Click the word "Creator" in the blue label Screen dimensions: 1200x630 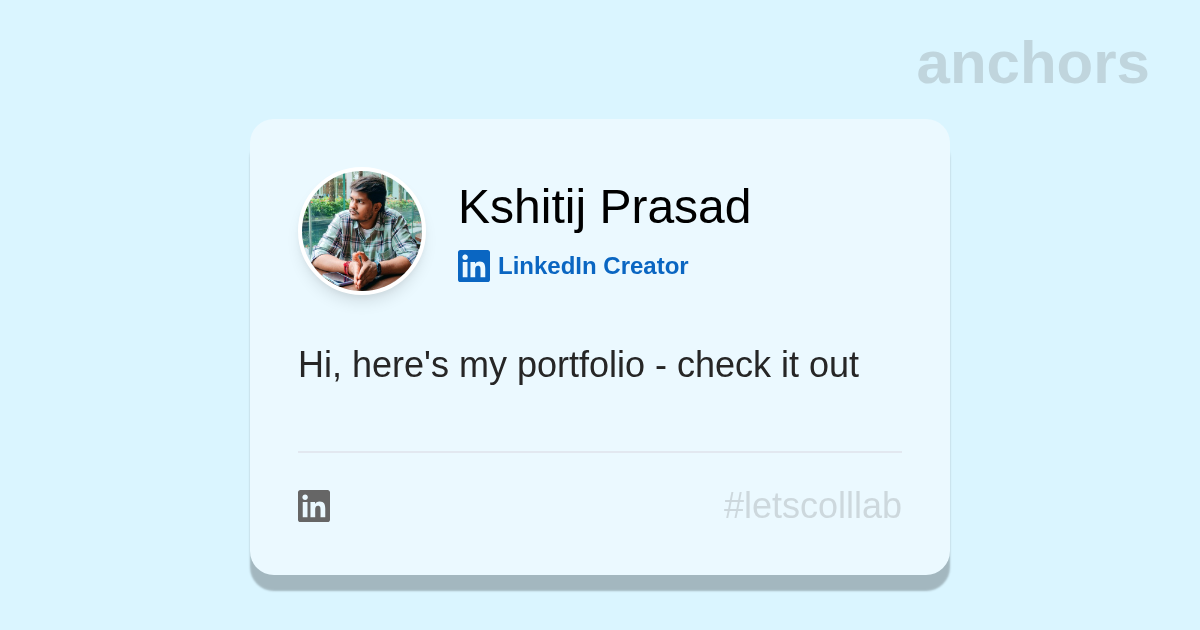(645, 266)
